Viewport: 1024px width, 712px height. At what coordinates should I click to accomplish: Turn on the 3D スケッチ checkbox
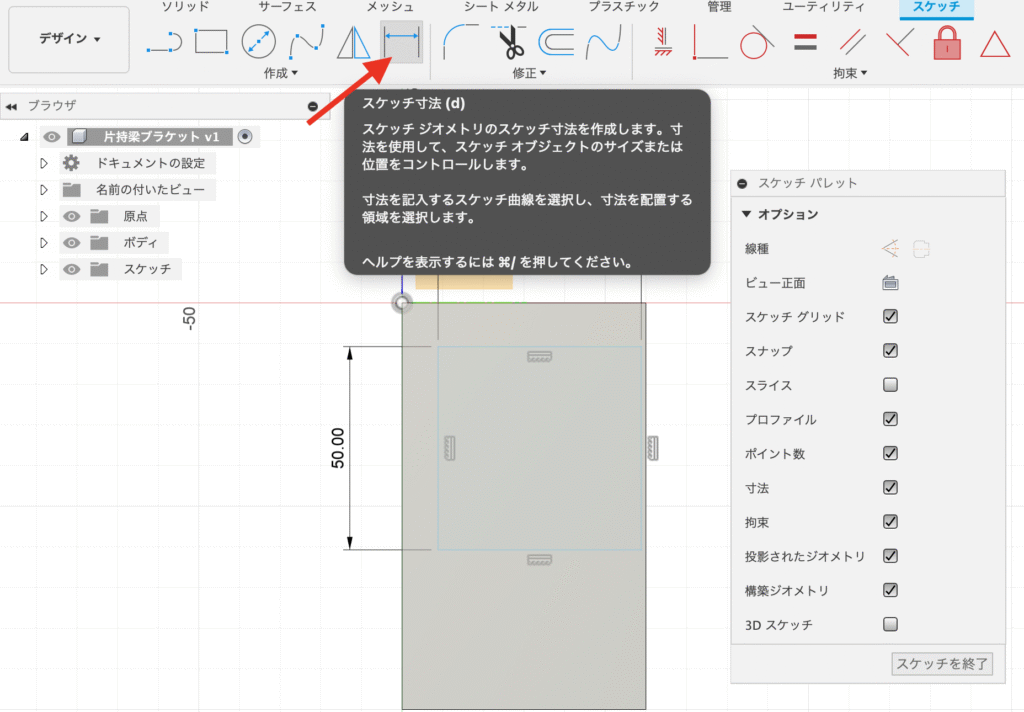(890, 625)
